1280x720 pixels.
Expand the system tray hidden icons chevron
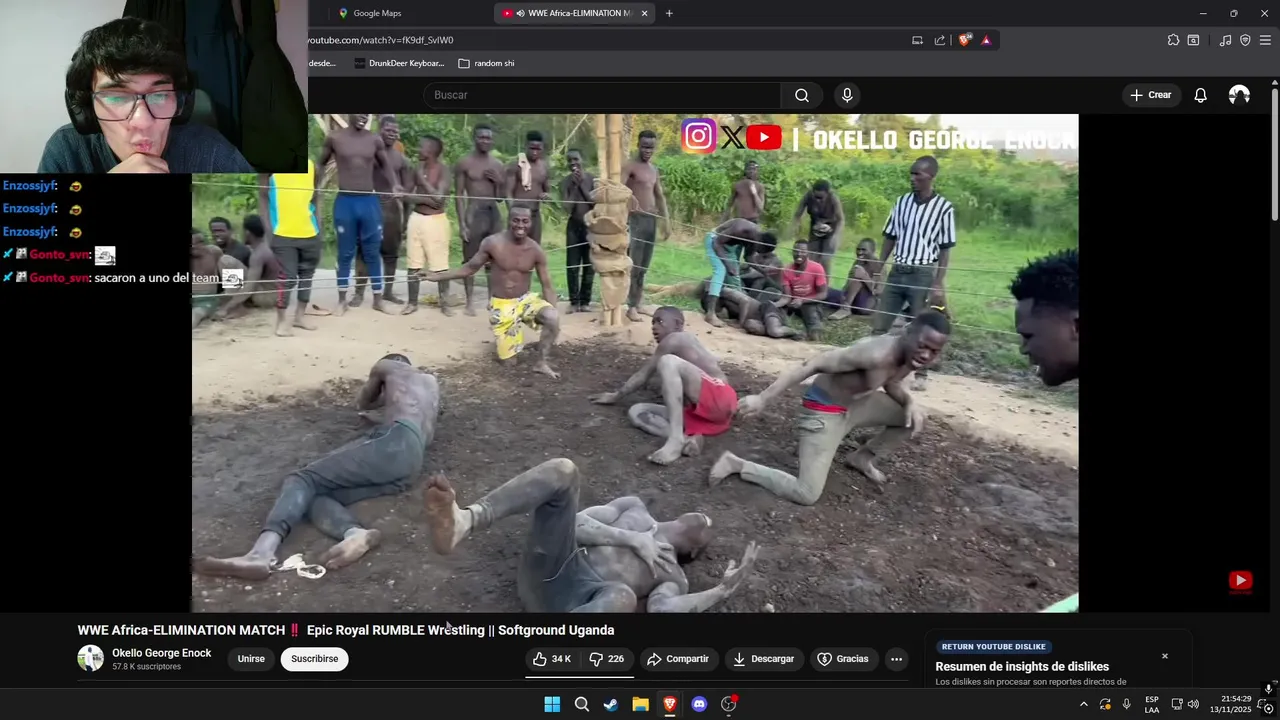(1083, 704)
